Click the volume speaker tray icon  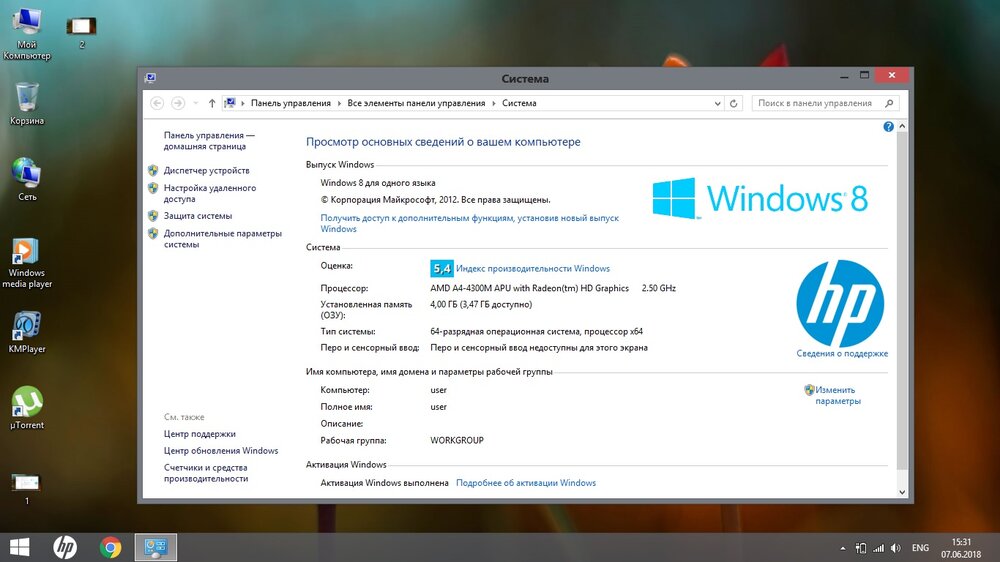pyautogui.click(x=896, y=548)
